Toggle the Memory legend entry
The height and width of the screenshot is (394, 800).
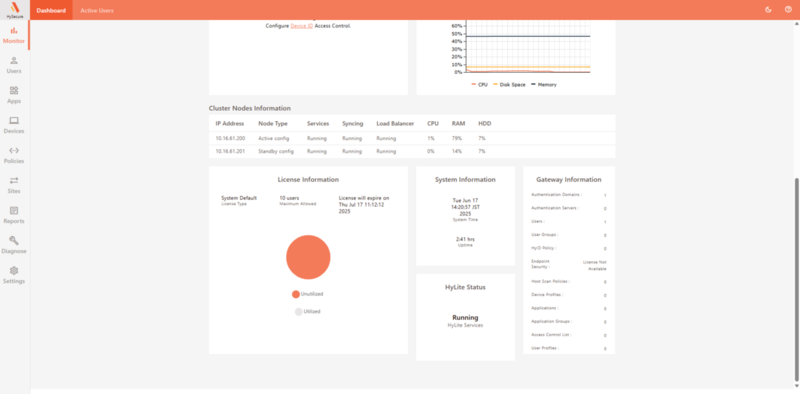pos(544,85)
